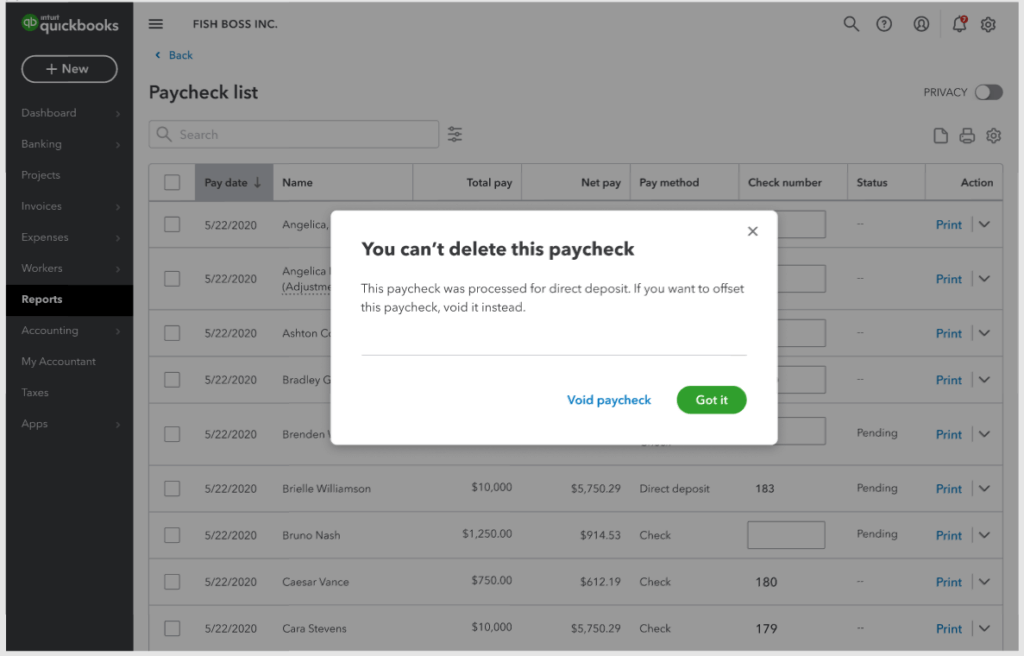The image size is (1024, 656).
Task: Select Reports in the sidebar
Action: 70,299
